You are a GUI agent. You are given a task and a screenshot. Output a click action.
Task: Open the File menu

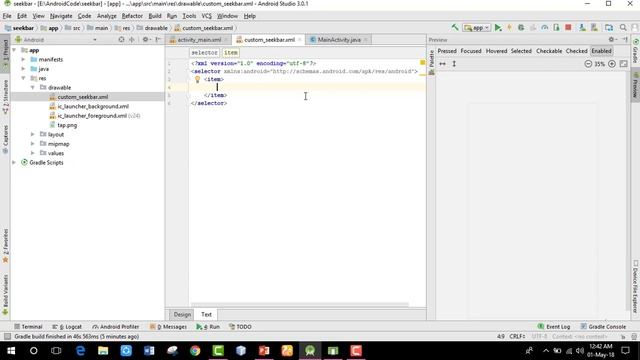7,16
